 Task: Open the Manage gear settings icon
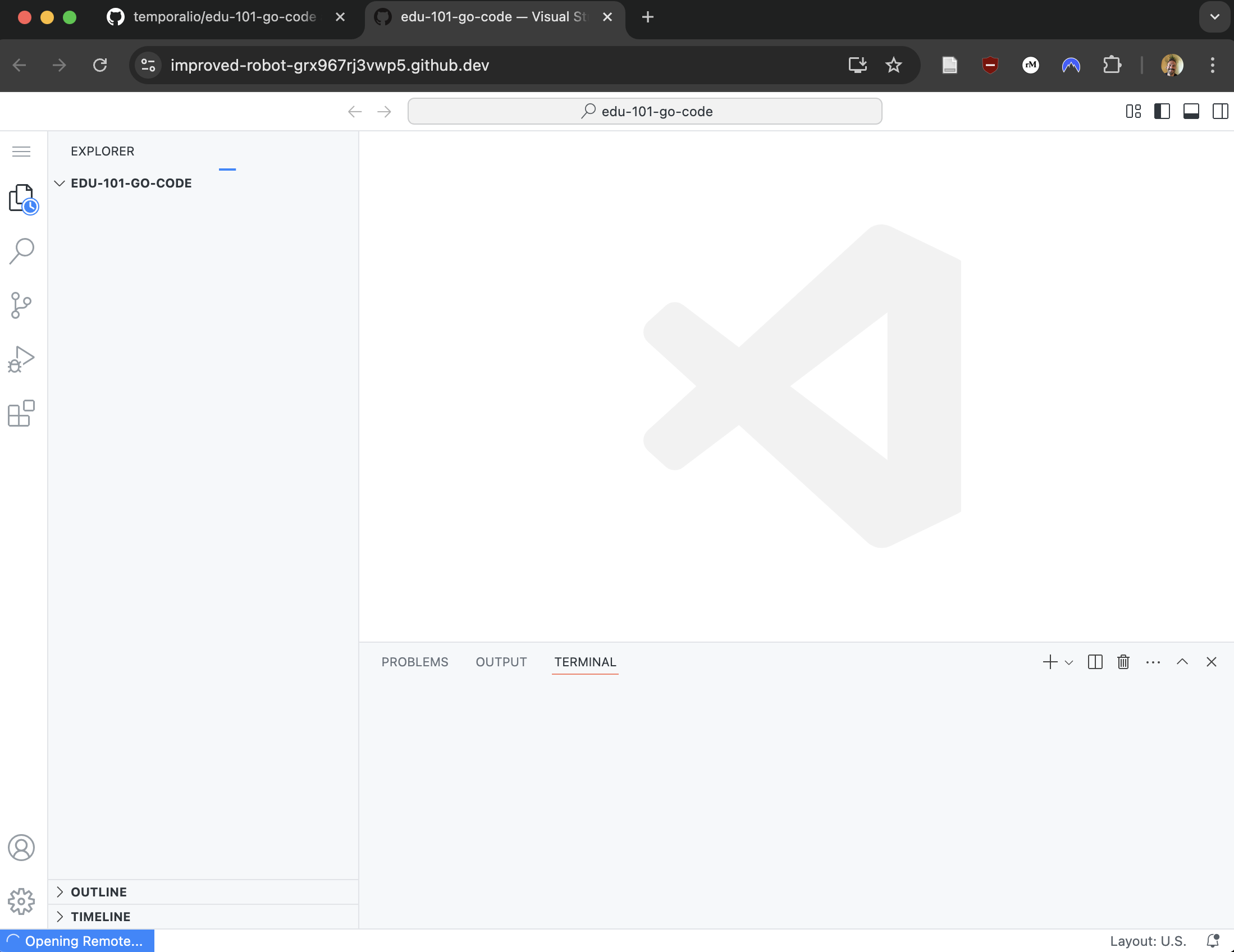[21, 901]
